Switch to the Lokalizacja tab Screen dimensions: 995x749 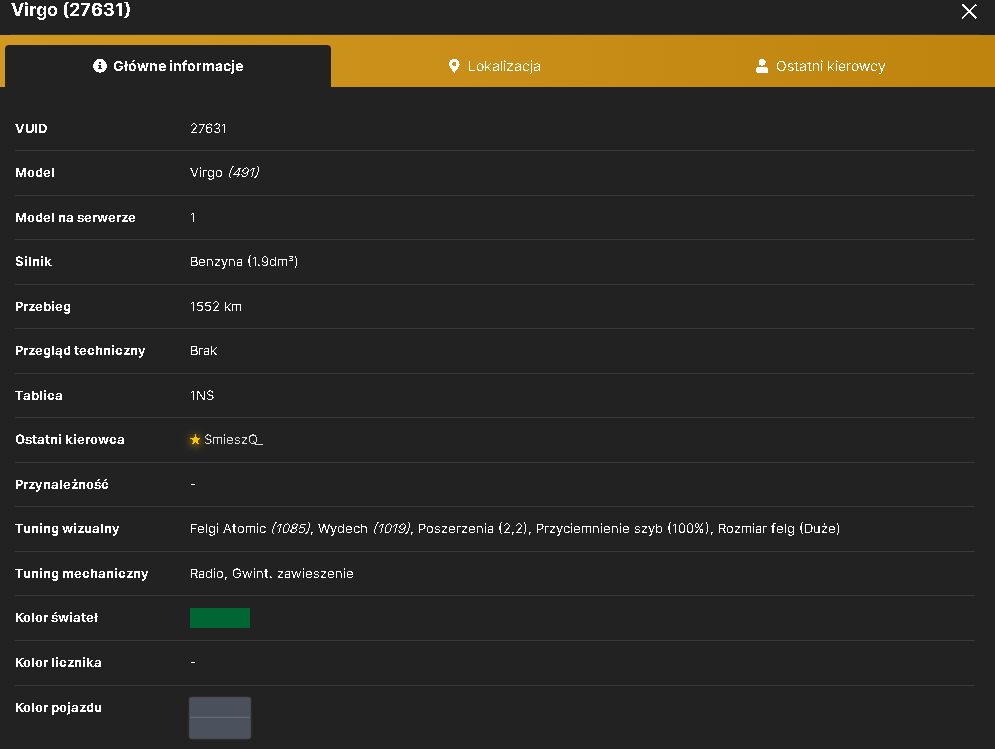(494, 66)
